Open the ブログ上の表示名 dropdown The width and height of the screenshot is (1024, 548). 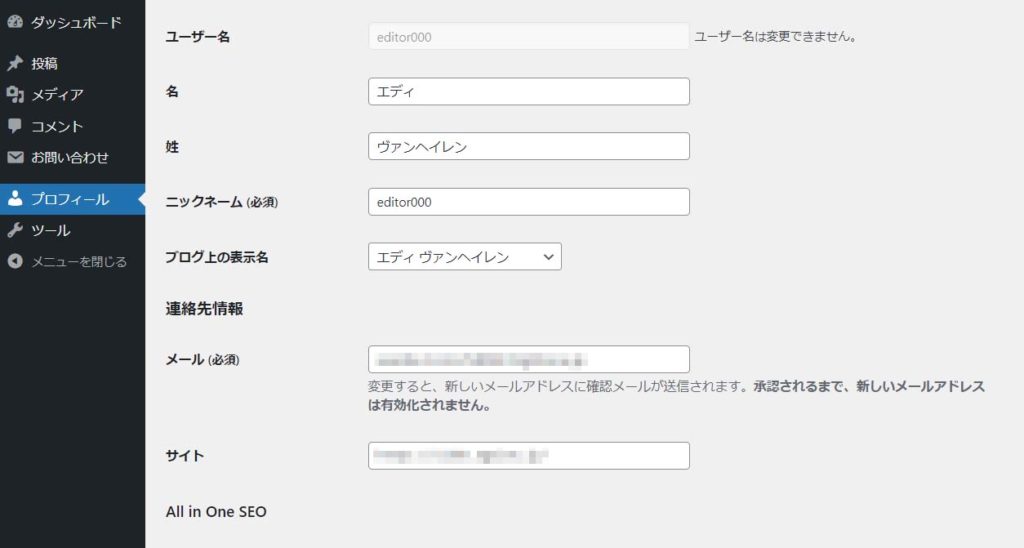(x=464, y=257)
